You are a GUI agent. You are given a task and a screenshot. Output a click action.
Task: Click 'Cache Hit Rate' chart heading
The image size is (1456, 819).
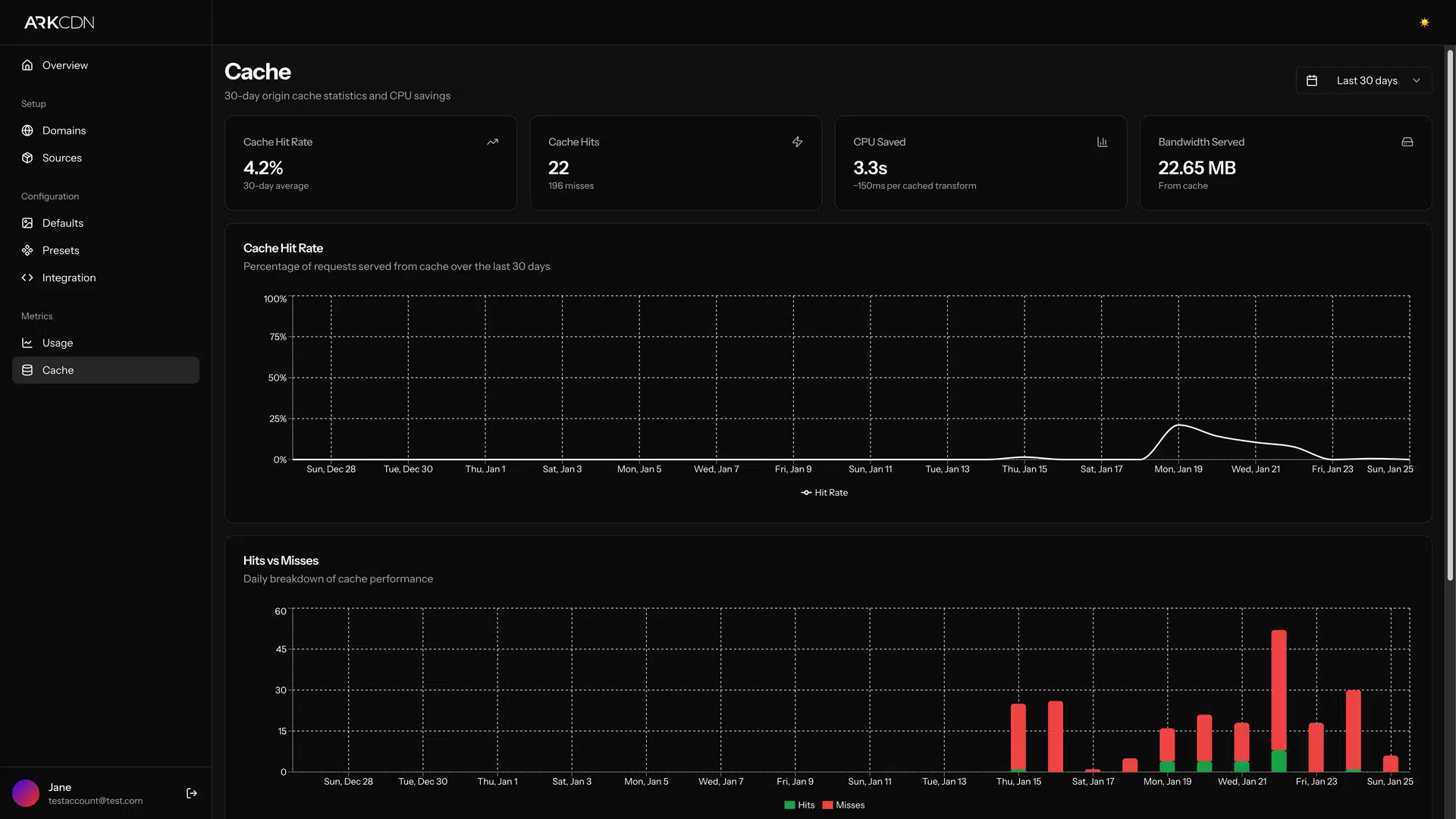tap(283, 248)
